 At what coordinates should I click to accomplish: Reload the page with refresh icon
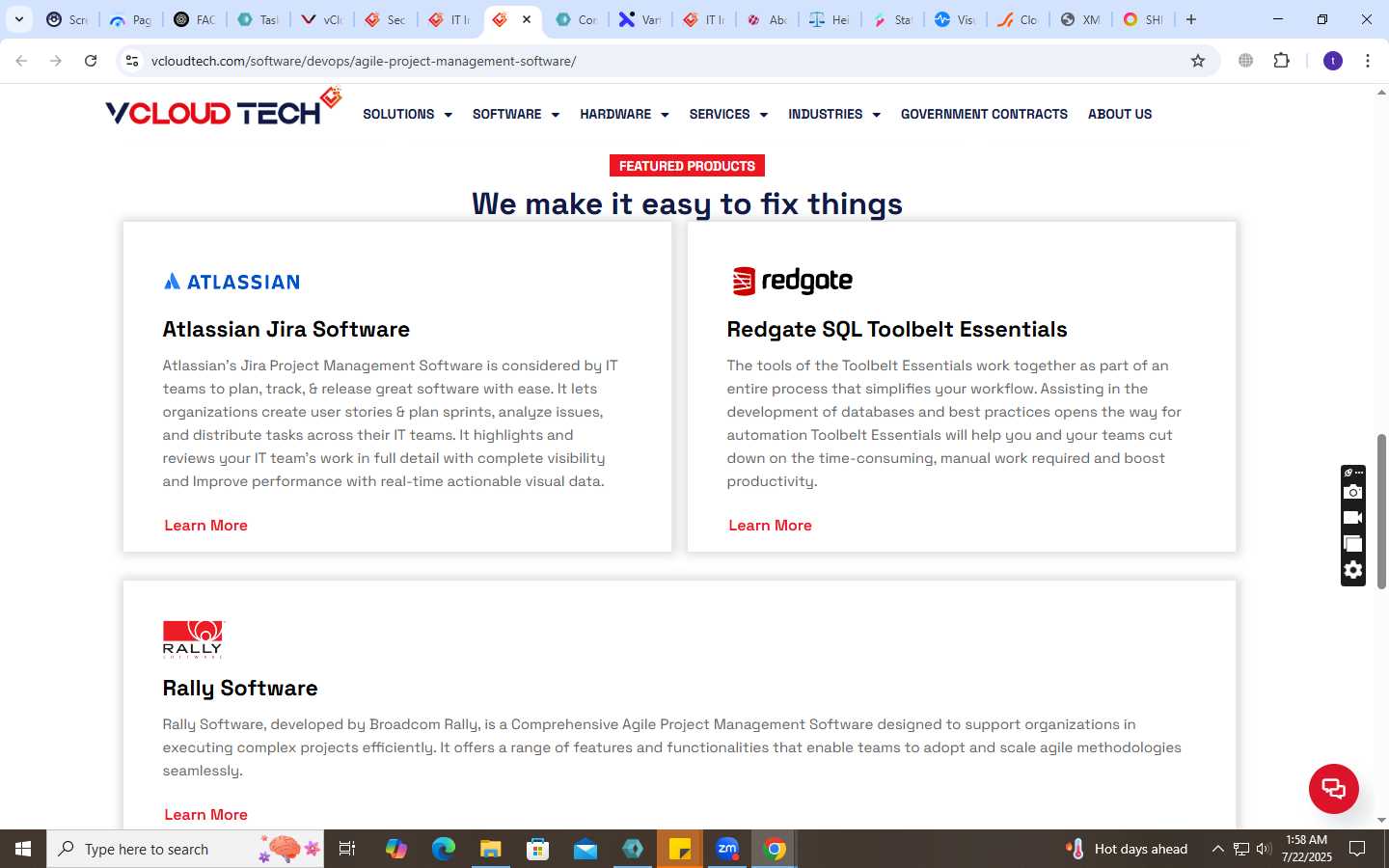point(91,61)
